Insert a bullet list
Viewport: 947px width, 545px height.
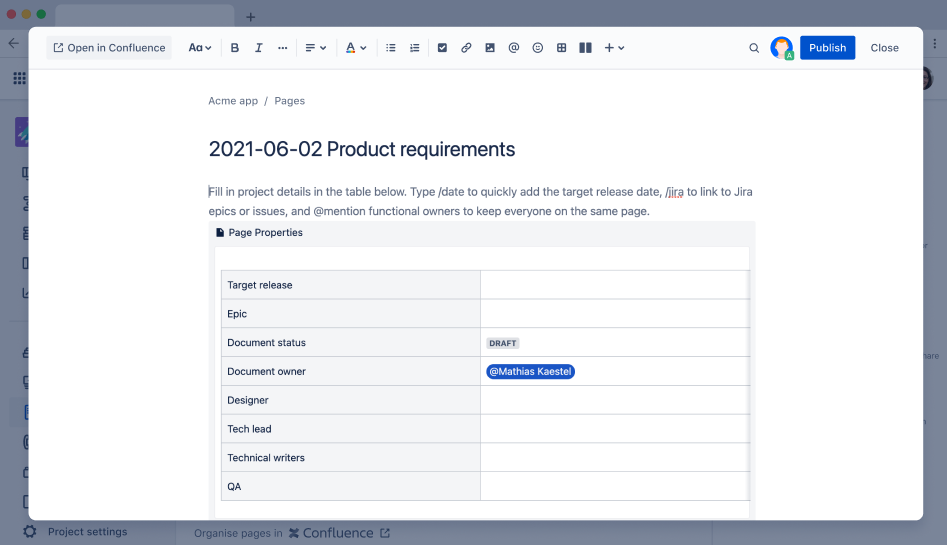coord(391,48)
